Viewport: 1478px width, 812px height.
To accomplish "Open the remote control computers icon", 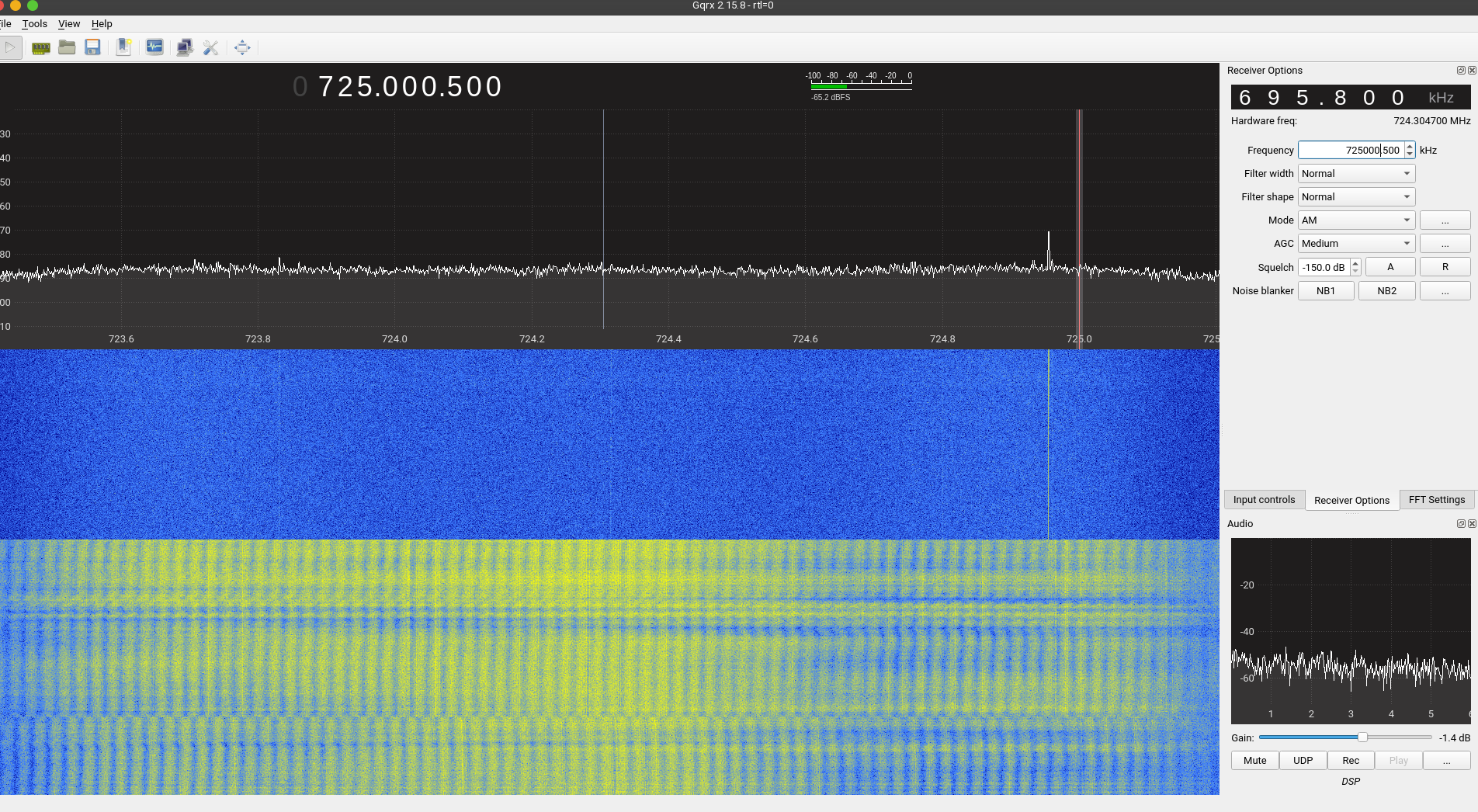I will pos(184,47).
